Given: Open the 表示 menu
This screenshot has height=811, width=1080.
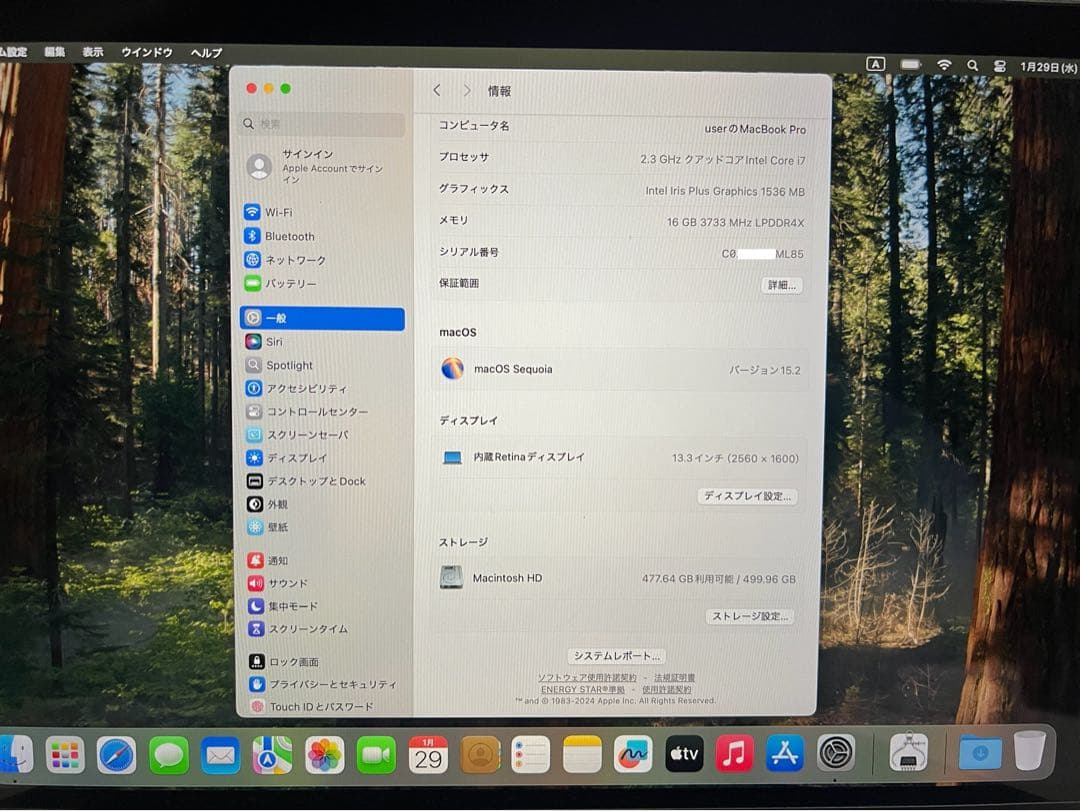Looking at the screenshot, I should click(x=92, y=52).
